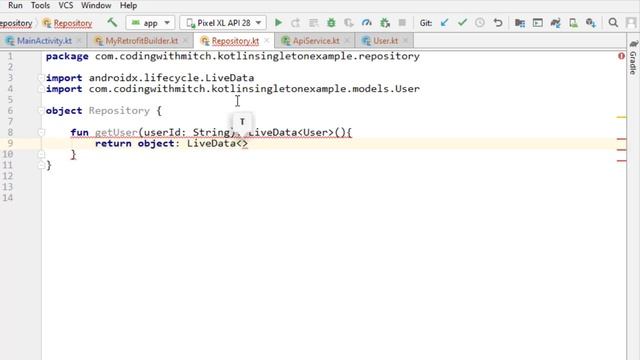This screenshot has height=360, width=640.
Task: Switch to the MyRetrofitBuilder.kt tab
Action: coord(142,41)
